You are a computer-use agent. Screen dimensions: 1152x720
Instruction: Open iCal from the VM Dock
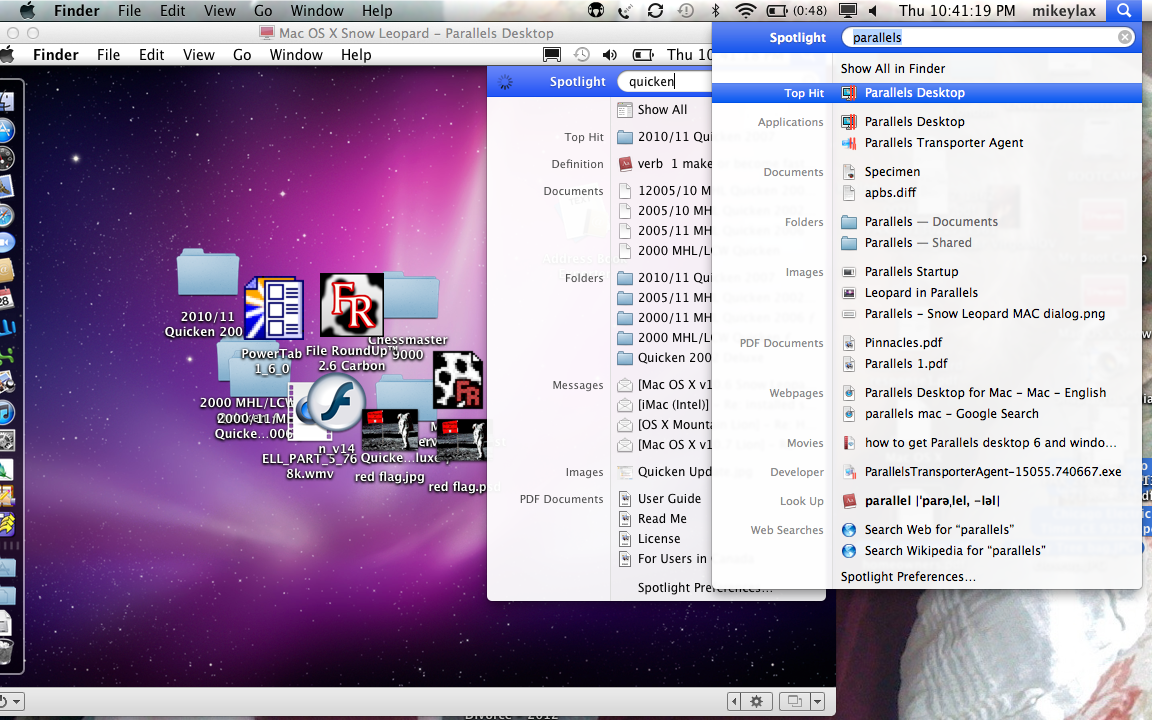(x=6, y=298)
